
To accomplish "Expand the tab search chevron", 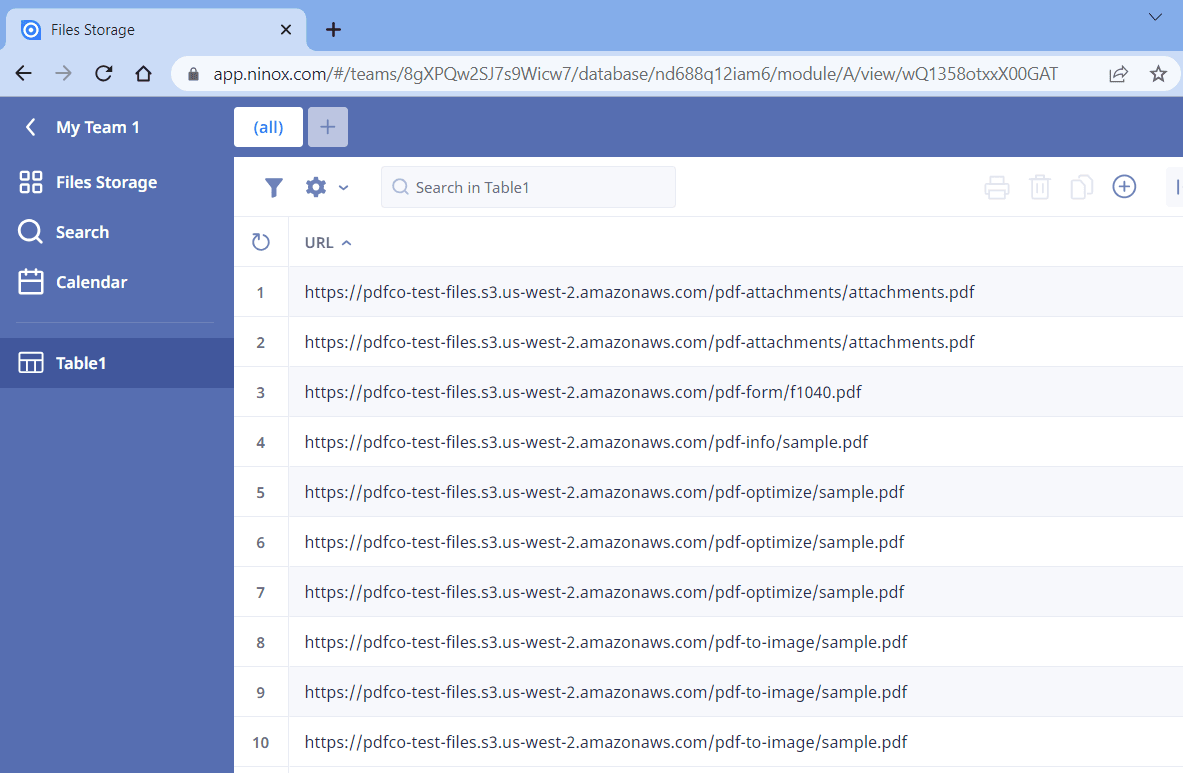I will tap(1155, 17).
